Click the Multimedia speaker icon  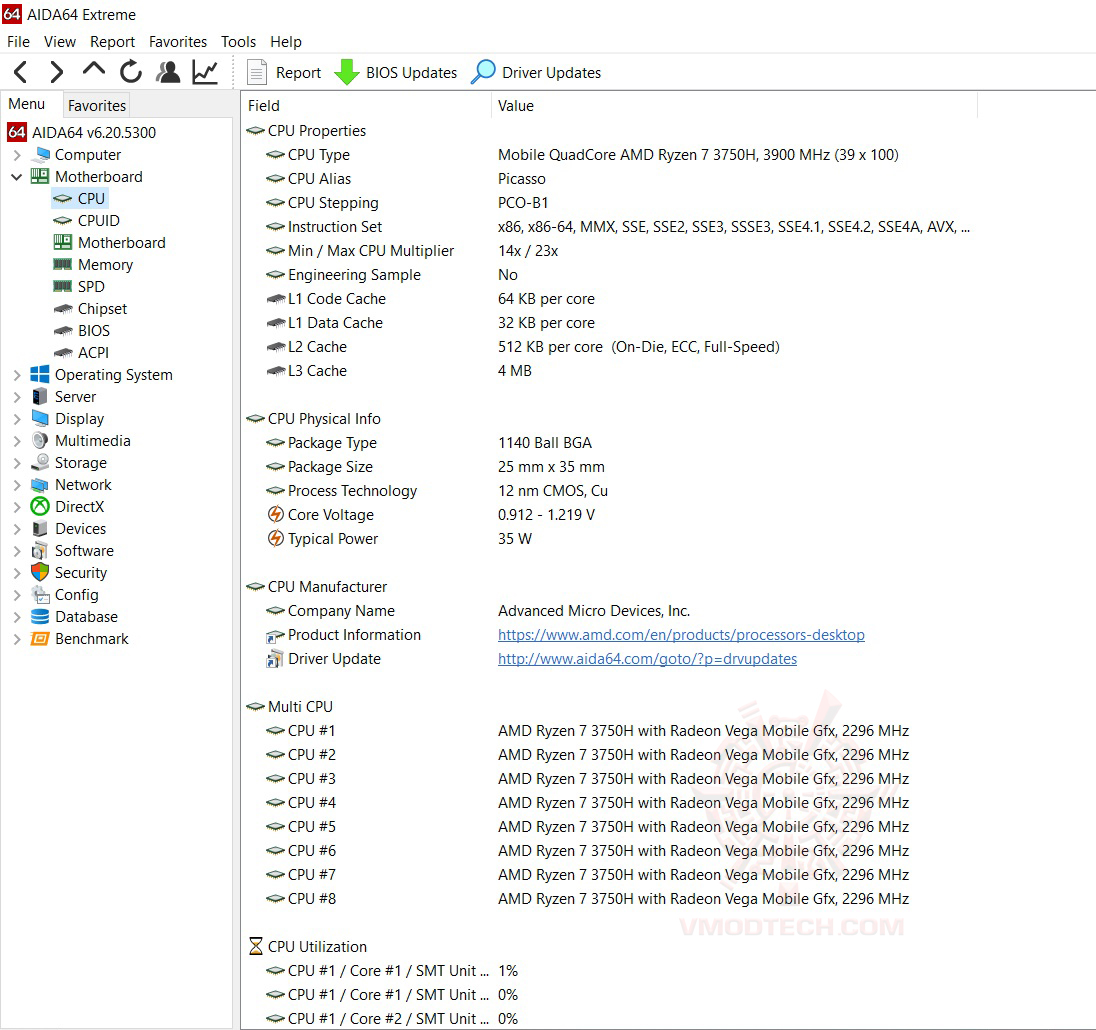click(x=40, y=440)
